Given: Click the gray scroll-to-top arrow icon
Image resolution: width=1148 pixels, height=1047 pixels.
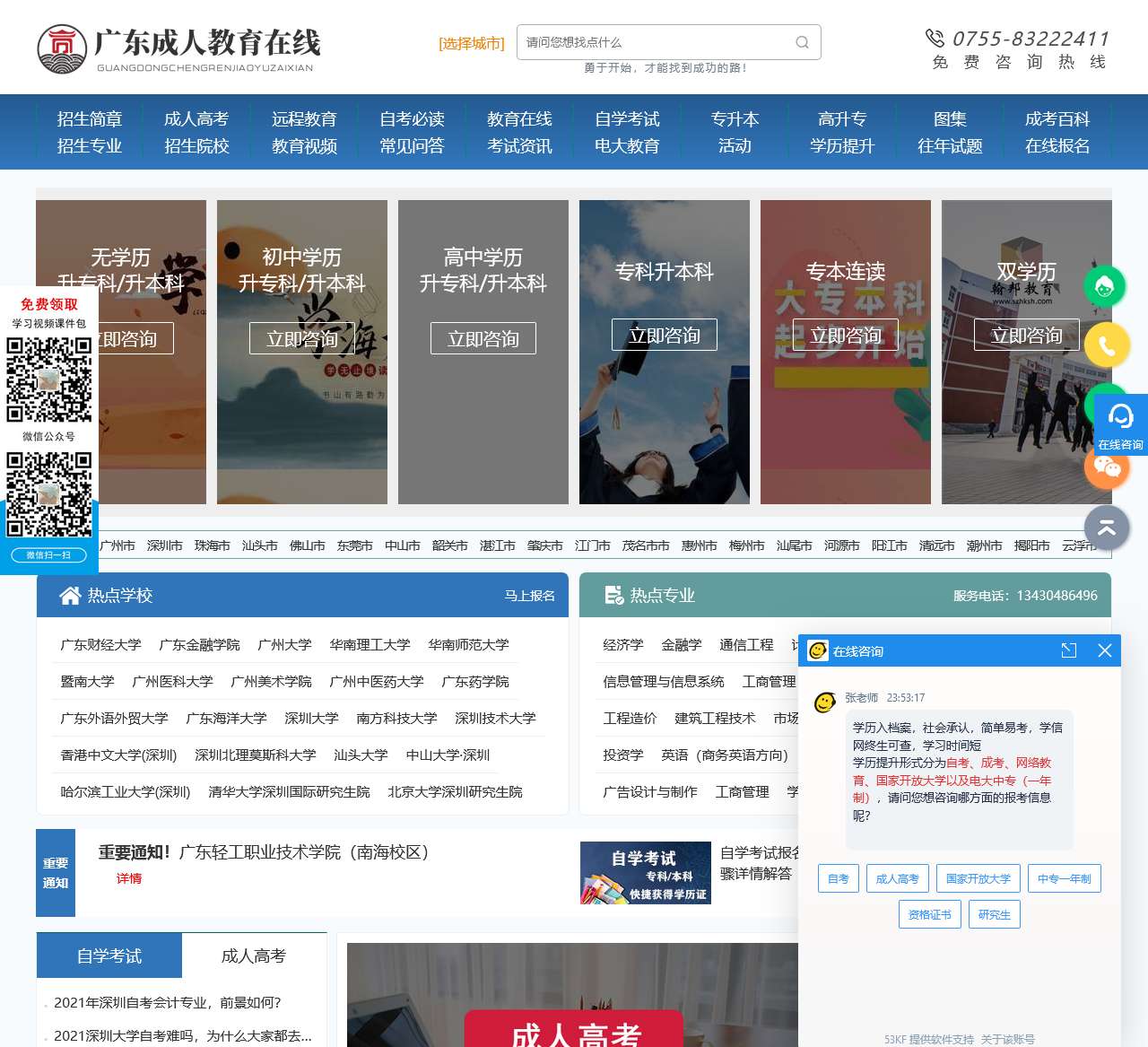Looking at the screenshot, I should coord(1106,528).
